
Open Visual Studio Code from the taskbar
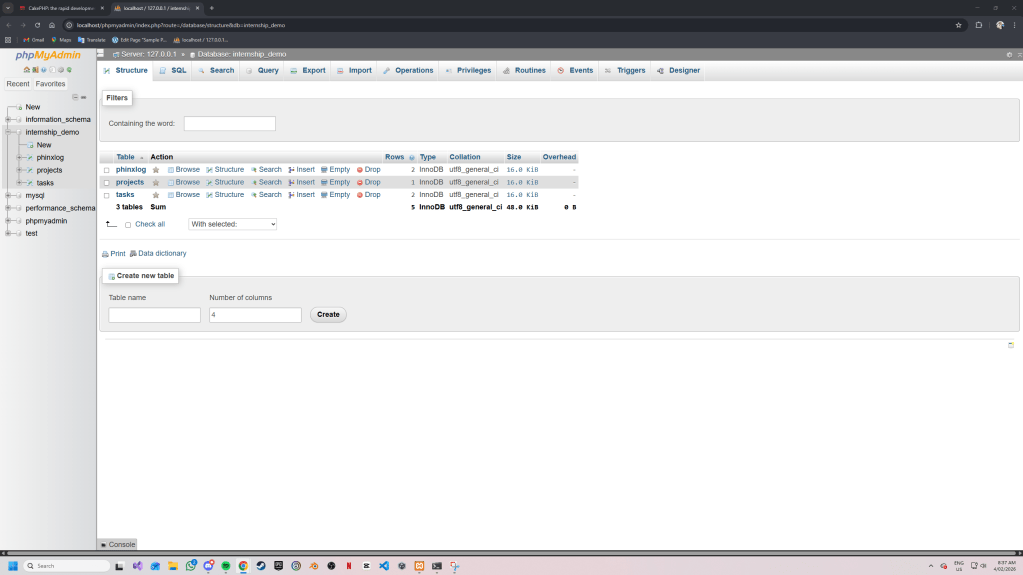coord(384,566)
